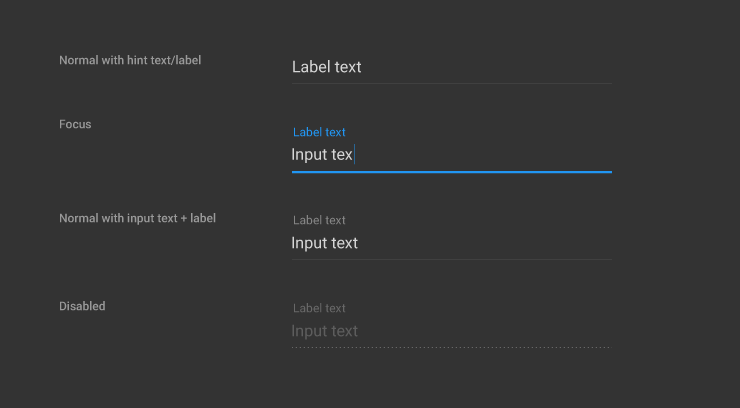
Task: Click the 'Disabled' caption text
Action: [82, 306]
